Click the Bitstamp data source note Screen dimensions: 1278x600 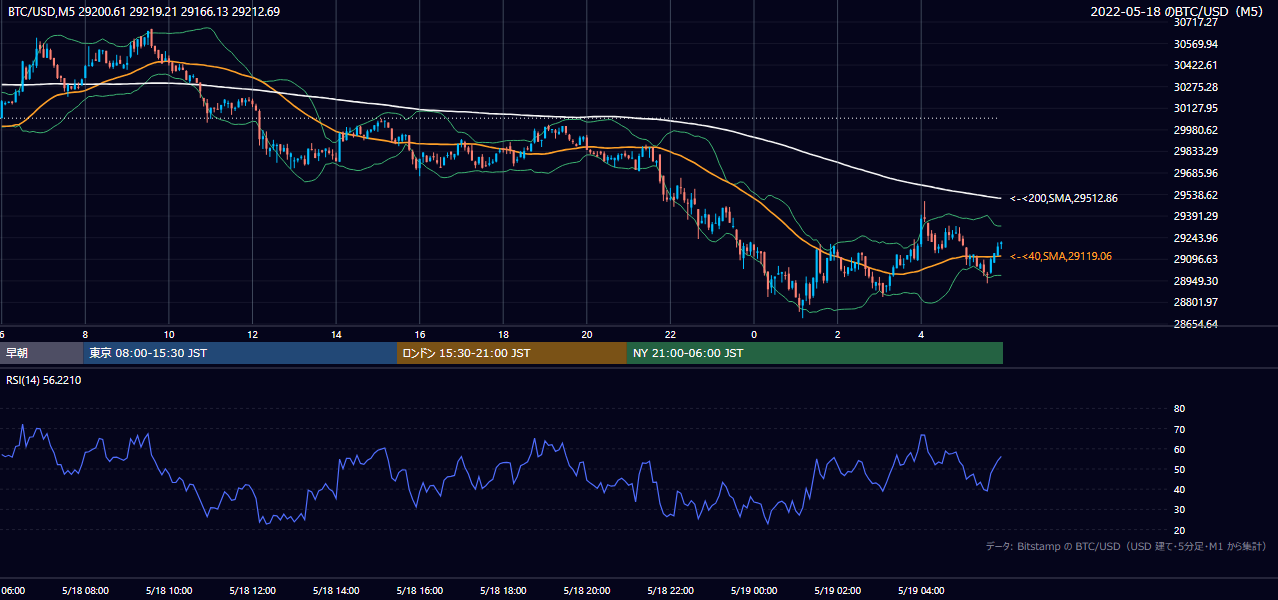(x=1126, y=546)
